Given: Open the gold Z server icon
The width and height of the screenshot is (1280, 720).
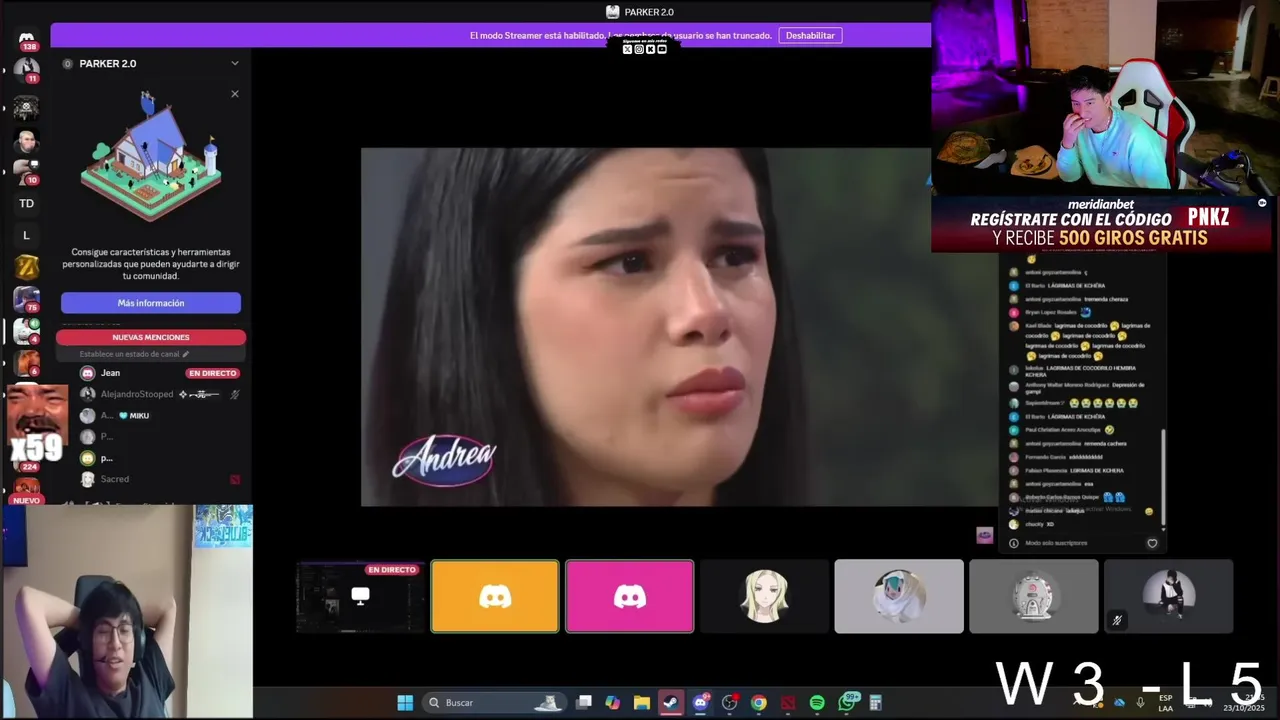Looking at the screenshot, I should point(26,267).
